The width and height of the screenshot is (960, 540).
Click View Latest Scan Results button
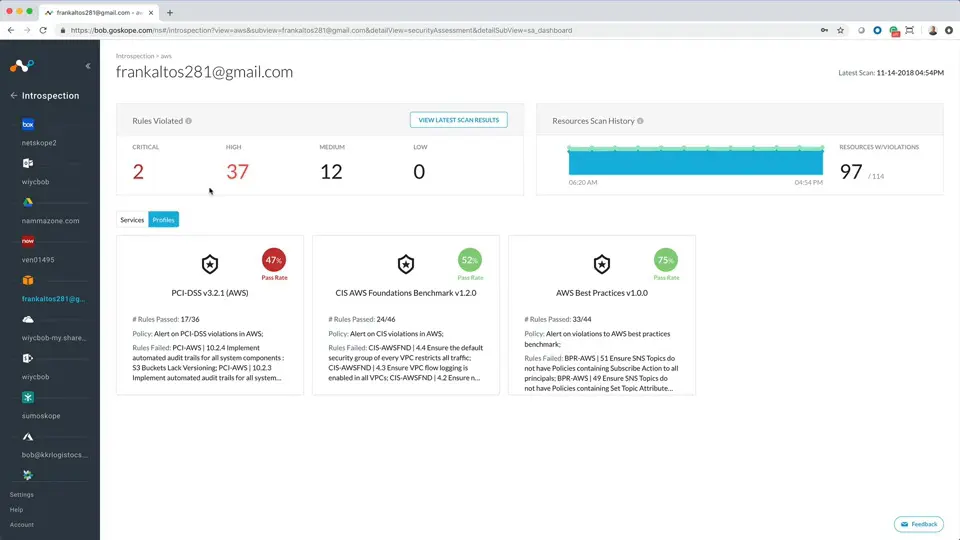coord(459,120)
